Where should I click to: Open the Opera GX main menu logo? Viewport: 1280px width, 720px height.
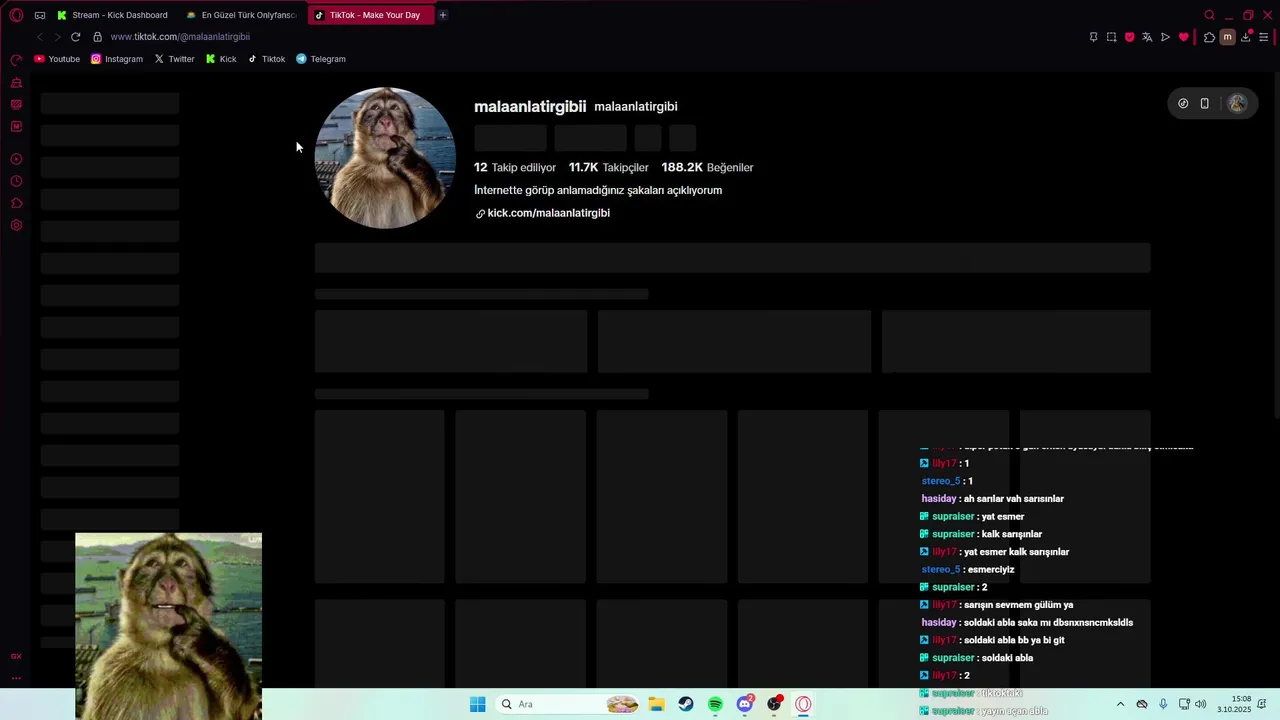pos(16,15)
